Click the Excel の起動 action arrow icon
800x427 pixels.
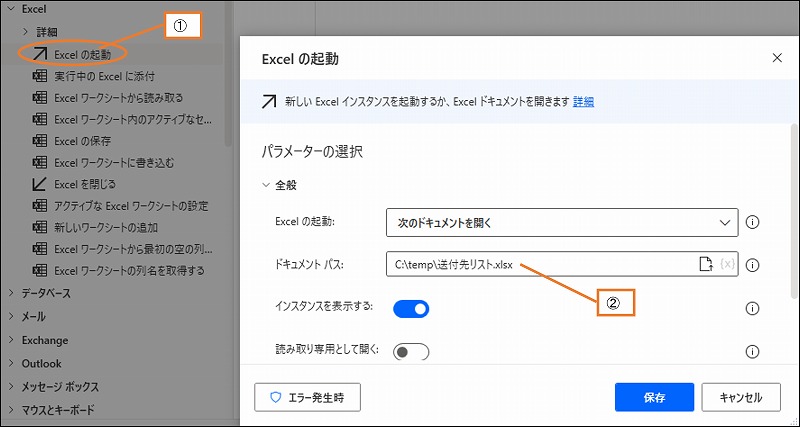click(40, 54)
